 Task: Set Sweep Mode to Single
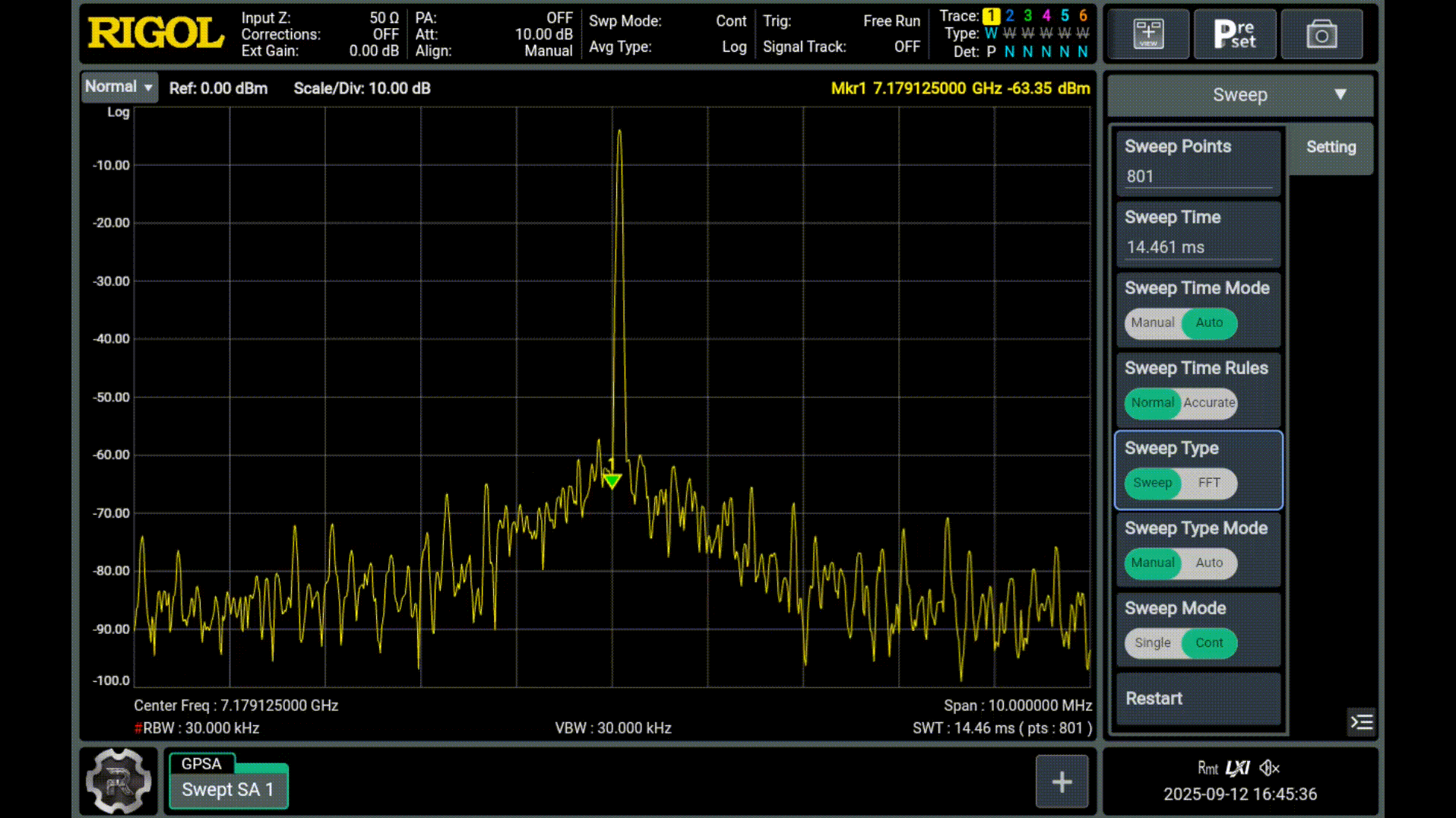(1152, 643)
